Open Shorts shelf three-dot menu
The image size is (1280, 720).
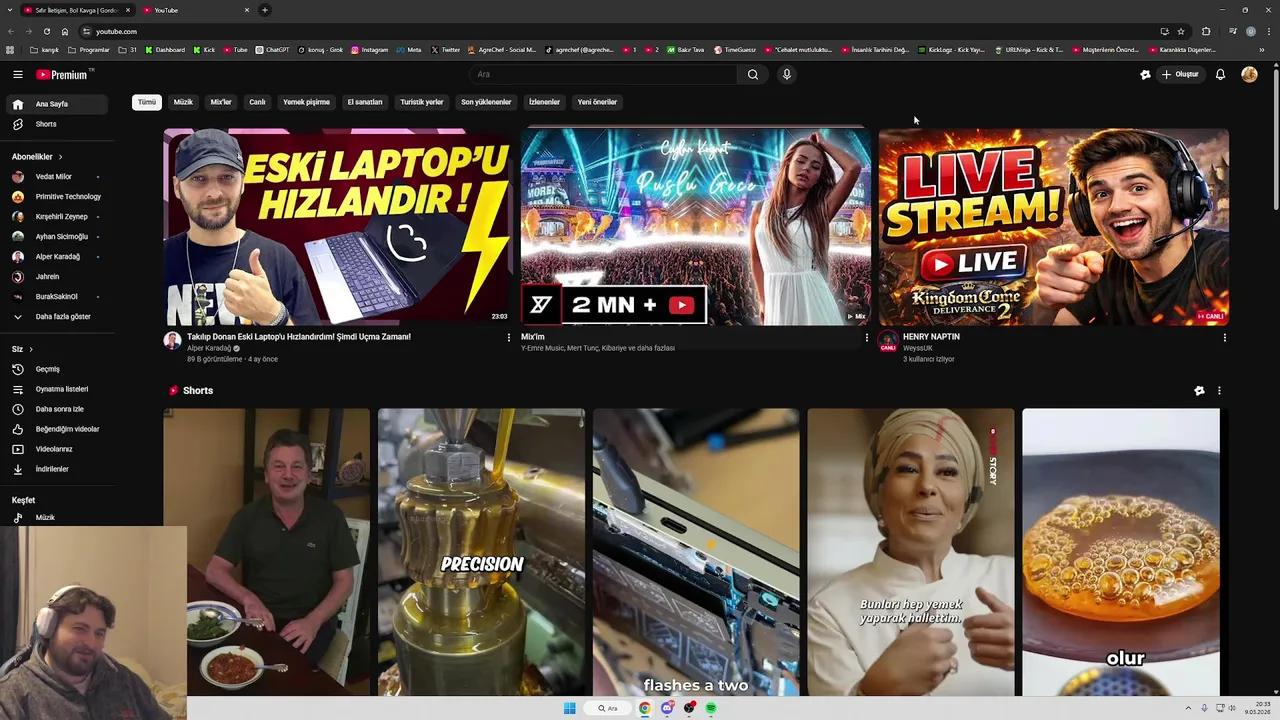[x=1218, y=391]
